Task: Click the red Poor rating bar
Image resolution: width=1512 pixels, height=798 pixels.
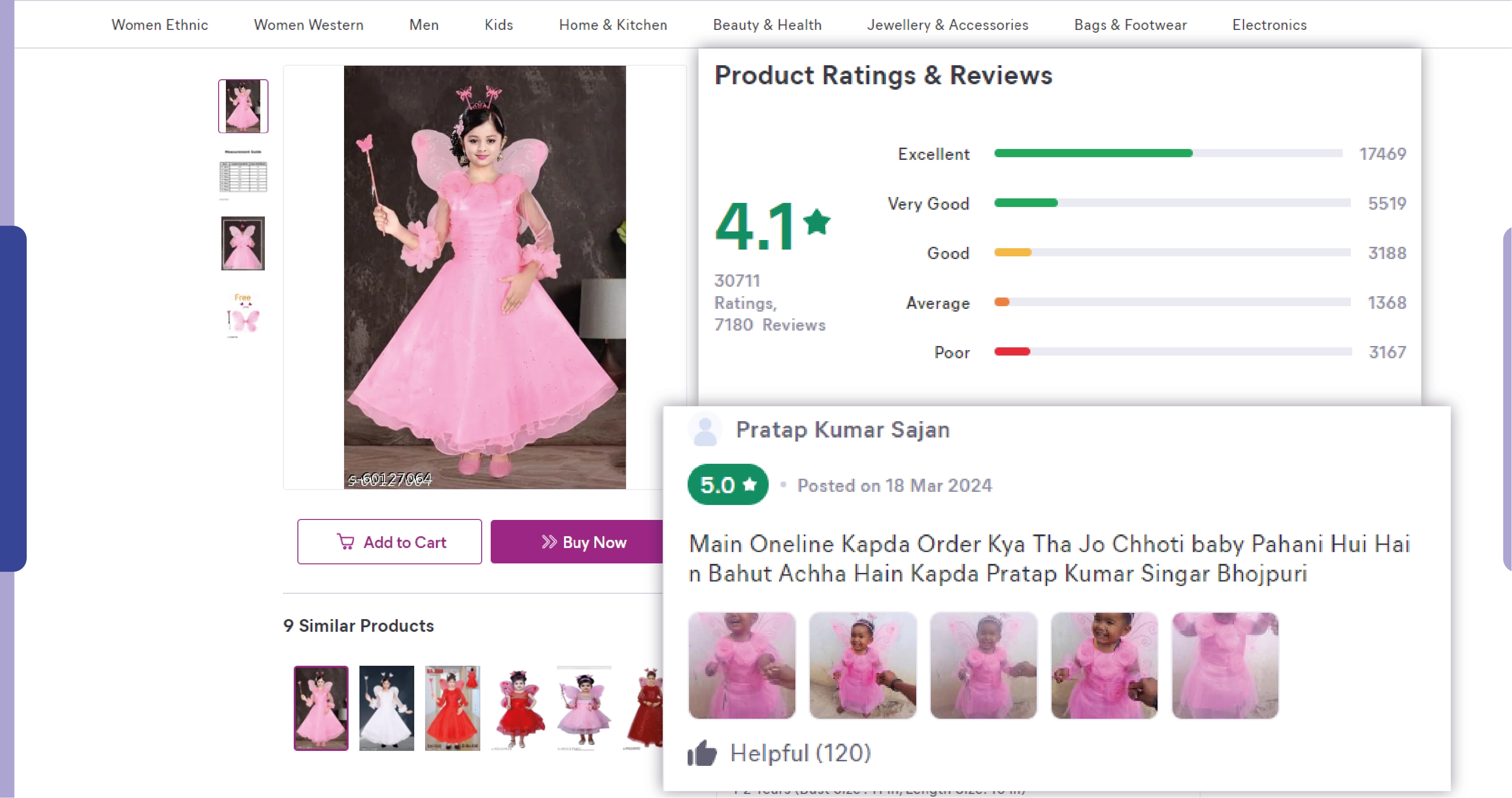Action: (x=1012, y=352)
